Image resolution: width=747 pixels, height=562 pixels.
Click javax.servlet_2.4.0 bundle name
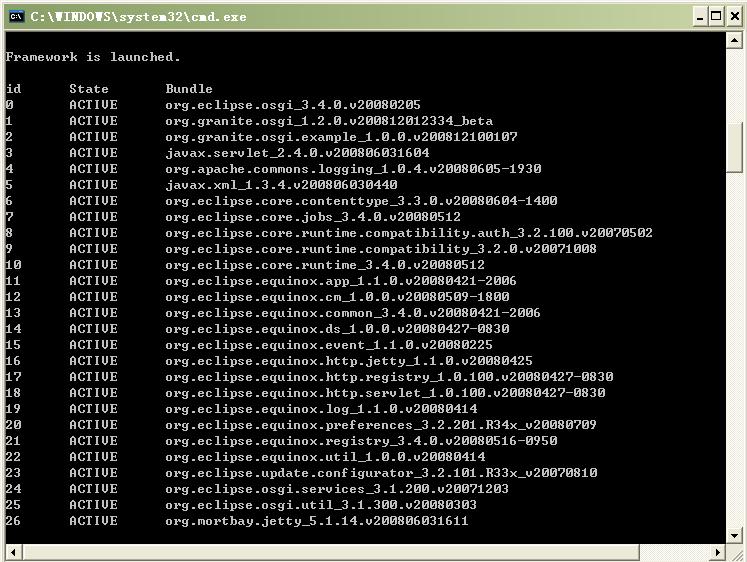point(297,153)
